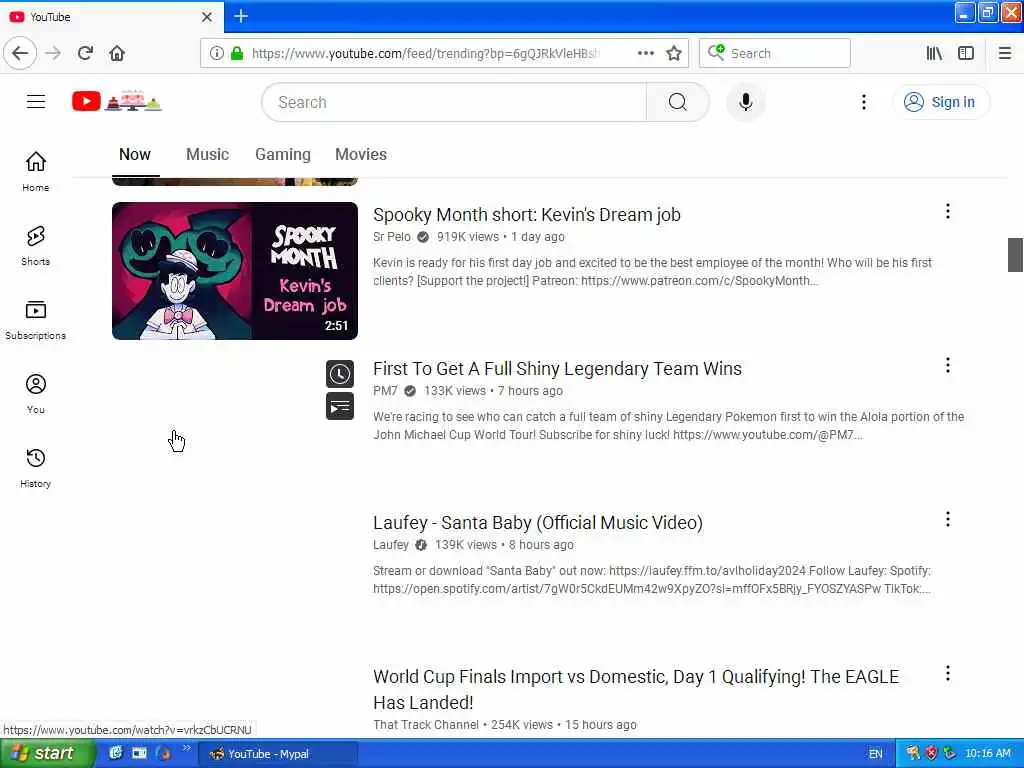Open page actions three-dot menu in address bar
Image resolution: width=1024 pixels, height=768 pixels.
coord(645,53)
